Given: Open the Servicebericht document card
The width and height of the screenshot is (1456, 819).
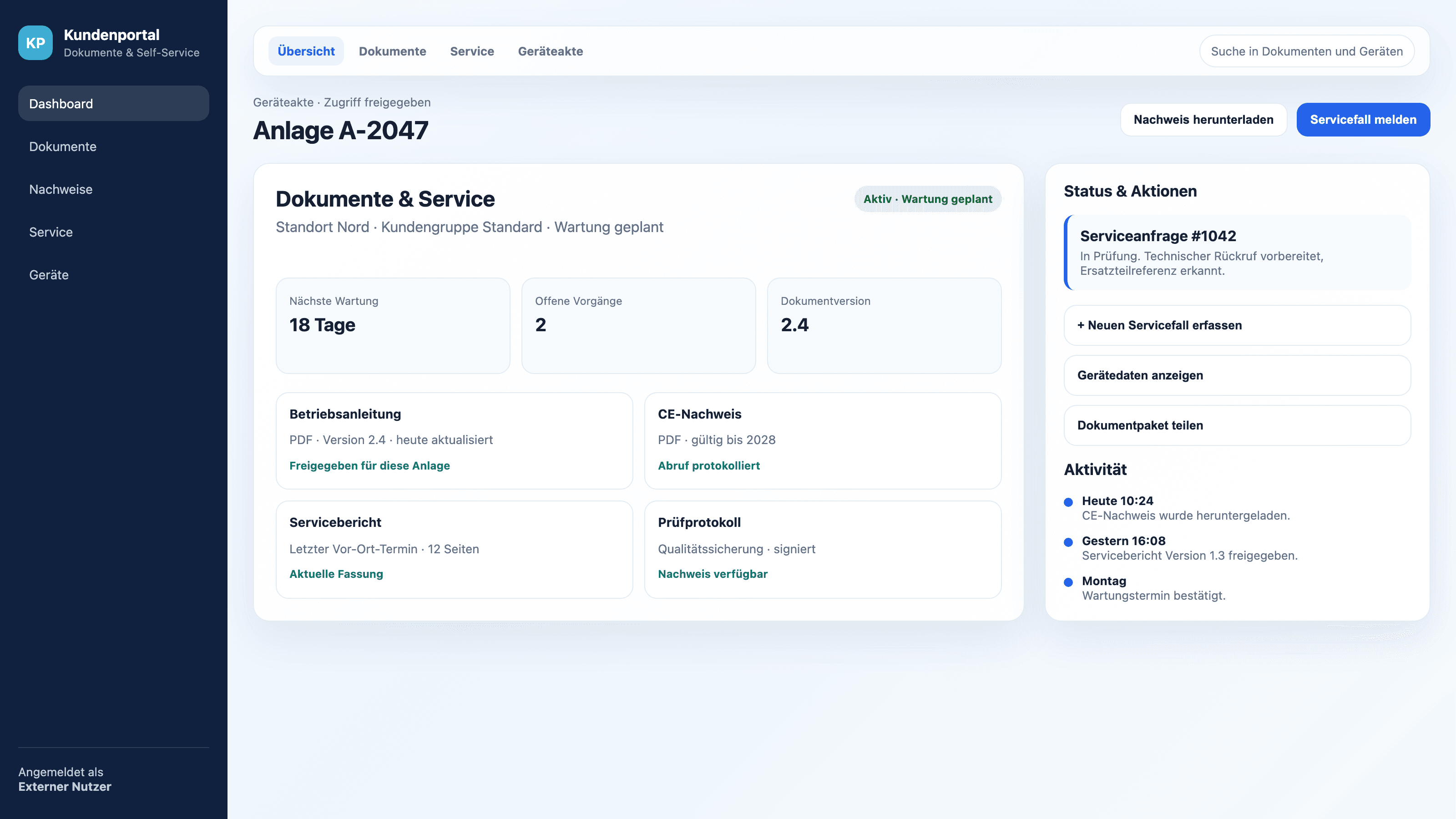Looking at the screenshot, I should 454,549.
